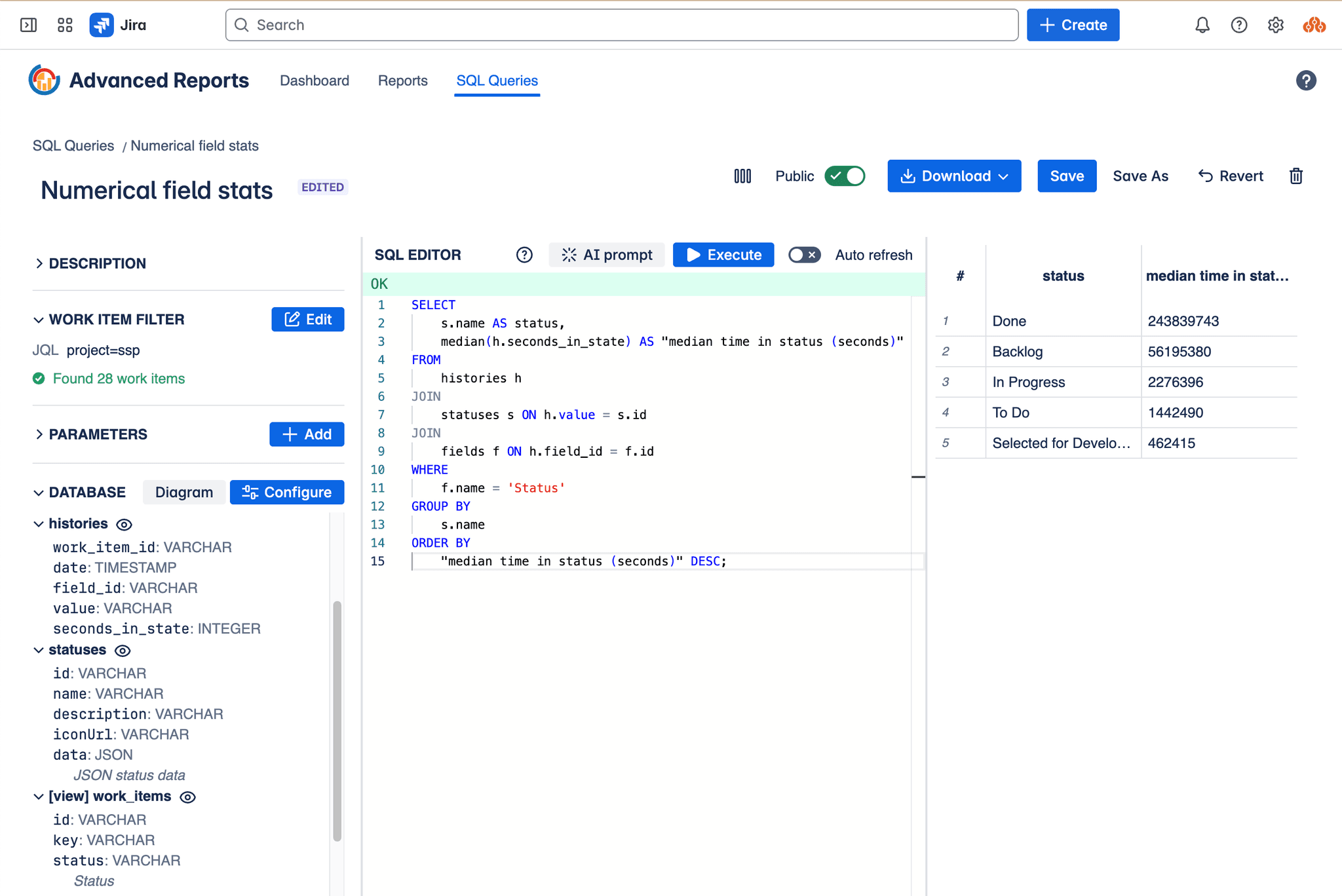The height and width of the screenshot is (896, 1342).
Task: Click the SQL editor help question icon
Action: [x=524, y=255]
